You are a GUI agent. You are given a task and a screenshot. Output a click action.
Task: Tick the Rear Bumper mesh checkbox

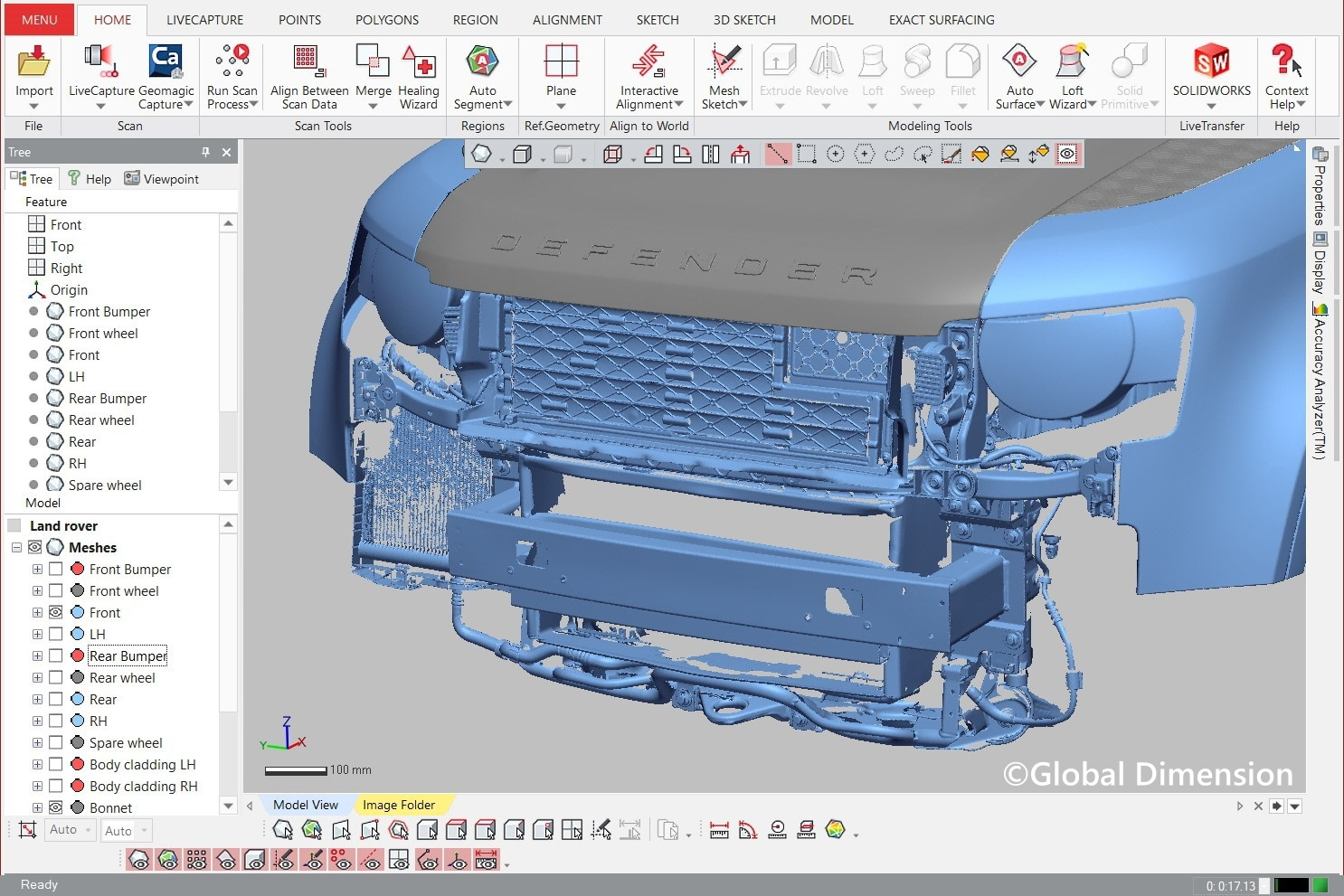pos(55,655)
